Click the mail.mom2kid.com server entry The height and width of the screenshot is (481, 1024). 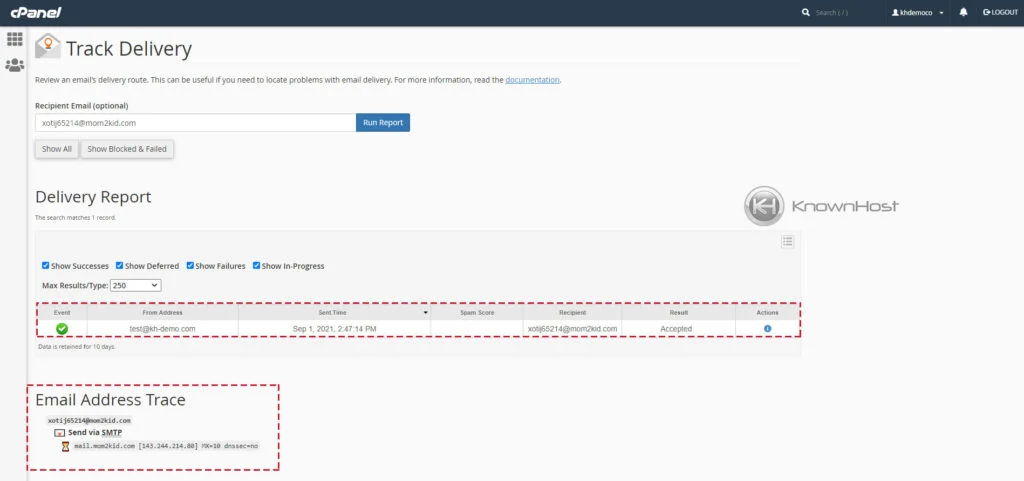tap(166, 446)
